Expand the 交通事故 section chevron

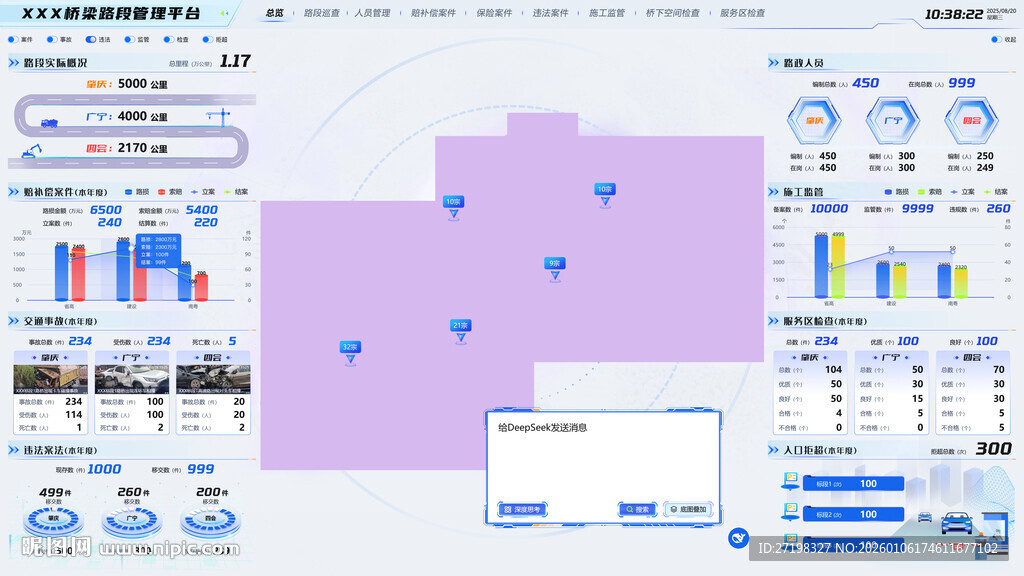(13, 321)
